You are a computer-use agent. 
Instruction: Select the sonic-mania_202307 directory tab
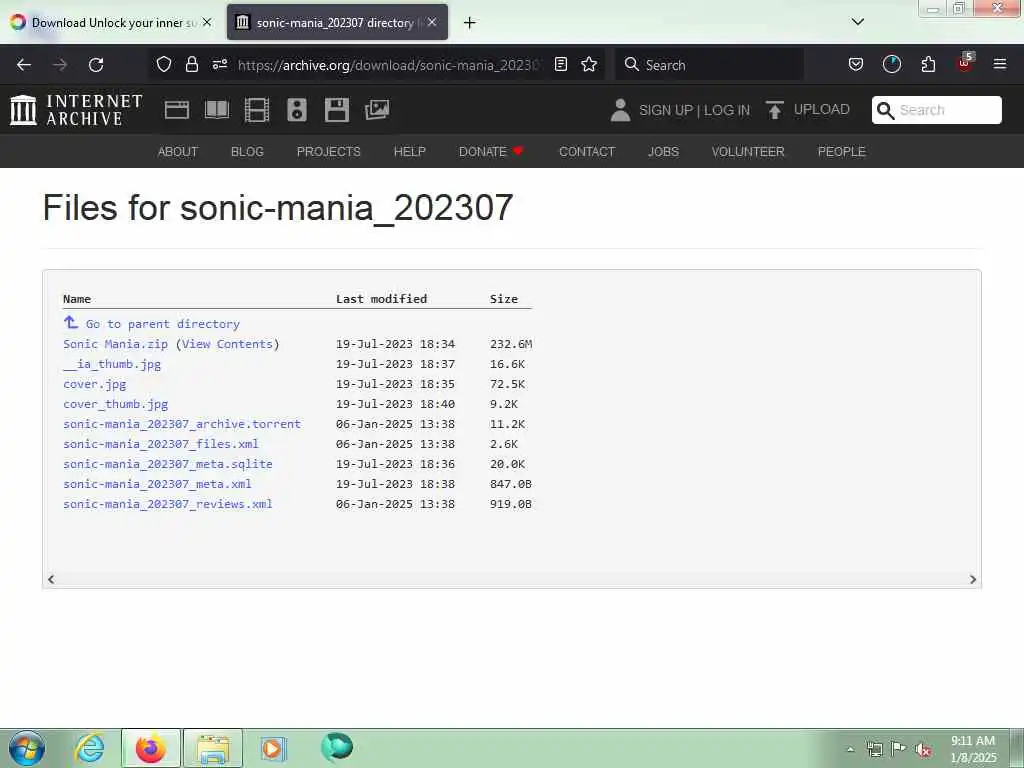(337, 23)
